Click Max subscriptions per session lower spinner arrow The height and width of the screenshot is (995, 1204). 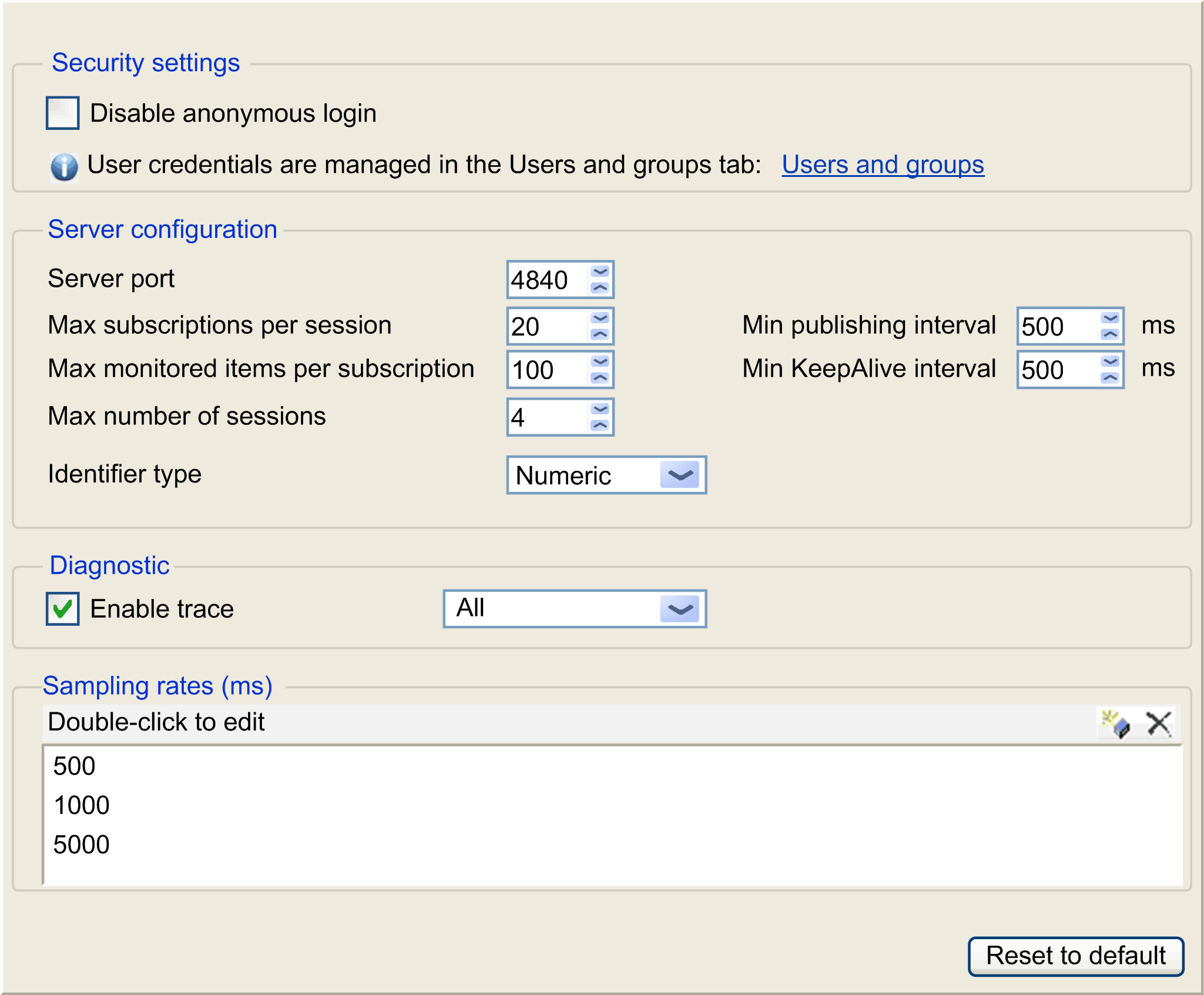[x=600, y=334]
